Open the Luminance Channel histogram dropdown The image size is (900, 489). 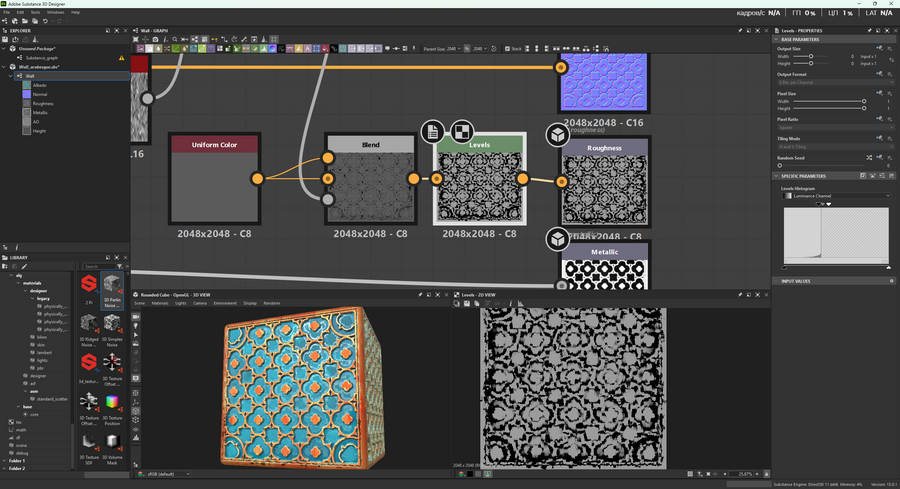(x=836, y=196)
